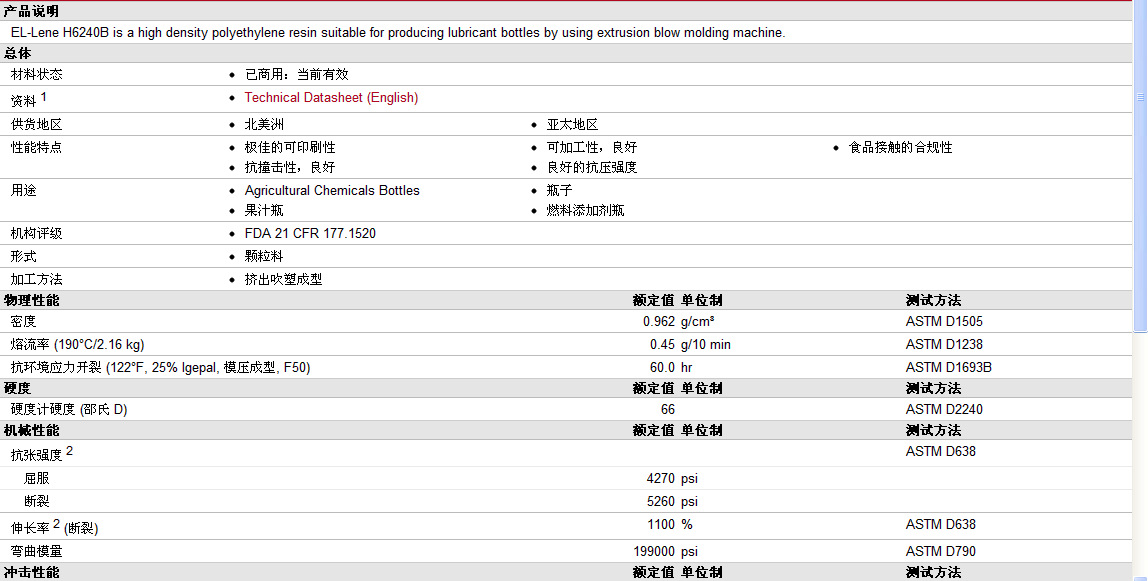Select the break value 5260
The image size is (1148, 581).
660,501
